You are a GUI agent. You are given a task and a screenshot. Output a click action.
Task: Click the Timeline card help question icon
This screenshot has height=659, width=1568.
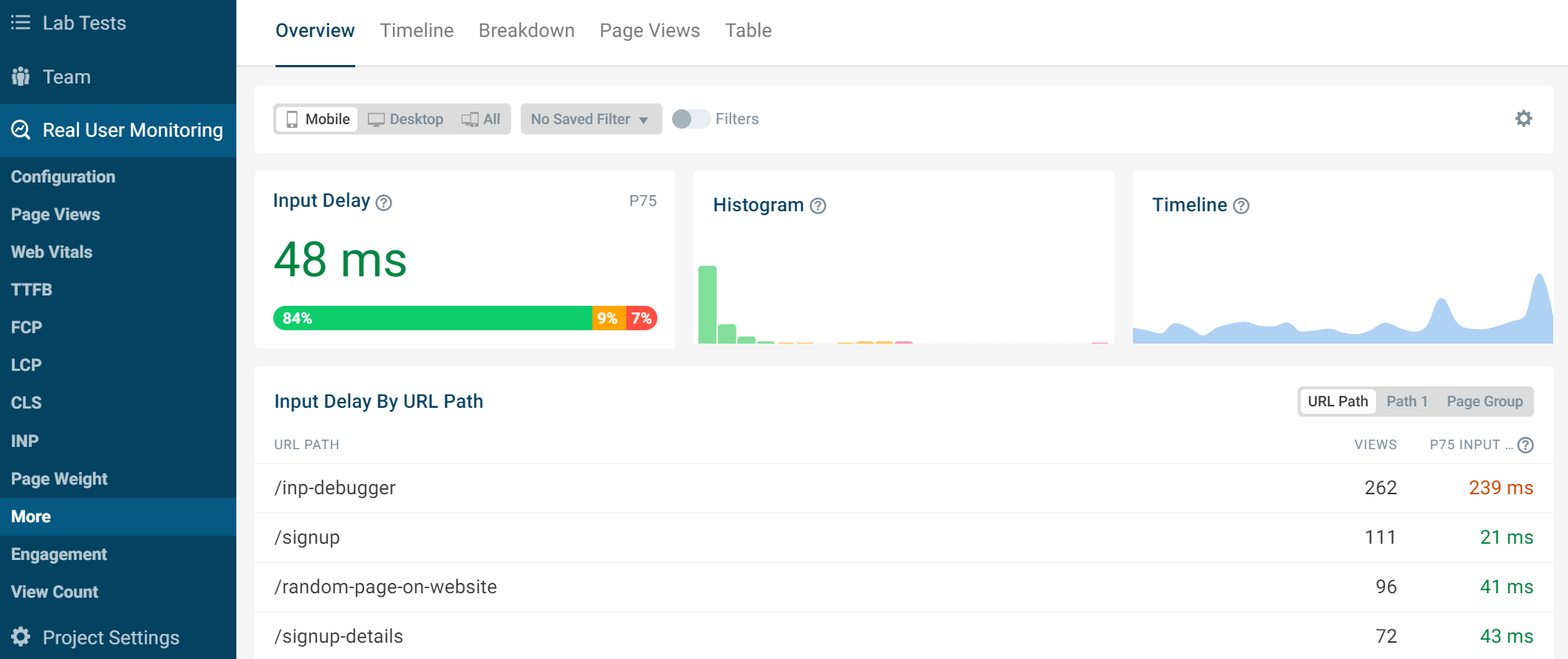[1242, 206]
